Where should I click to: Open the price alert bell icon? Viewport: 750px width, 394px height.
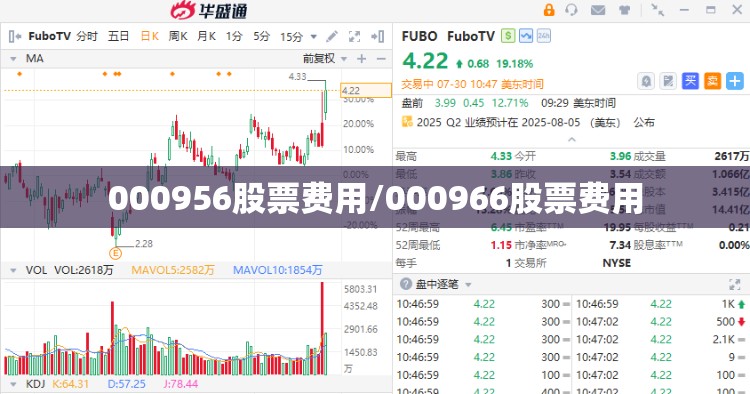[646, 81]
